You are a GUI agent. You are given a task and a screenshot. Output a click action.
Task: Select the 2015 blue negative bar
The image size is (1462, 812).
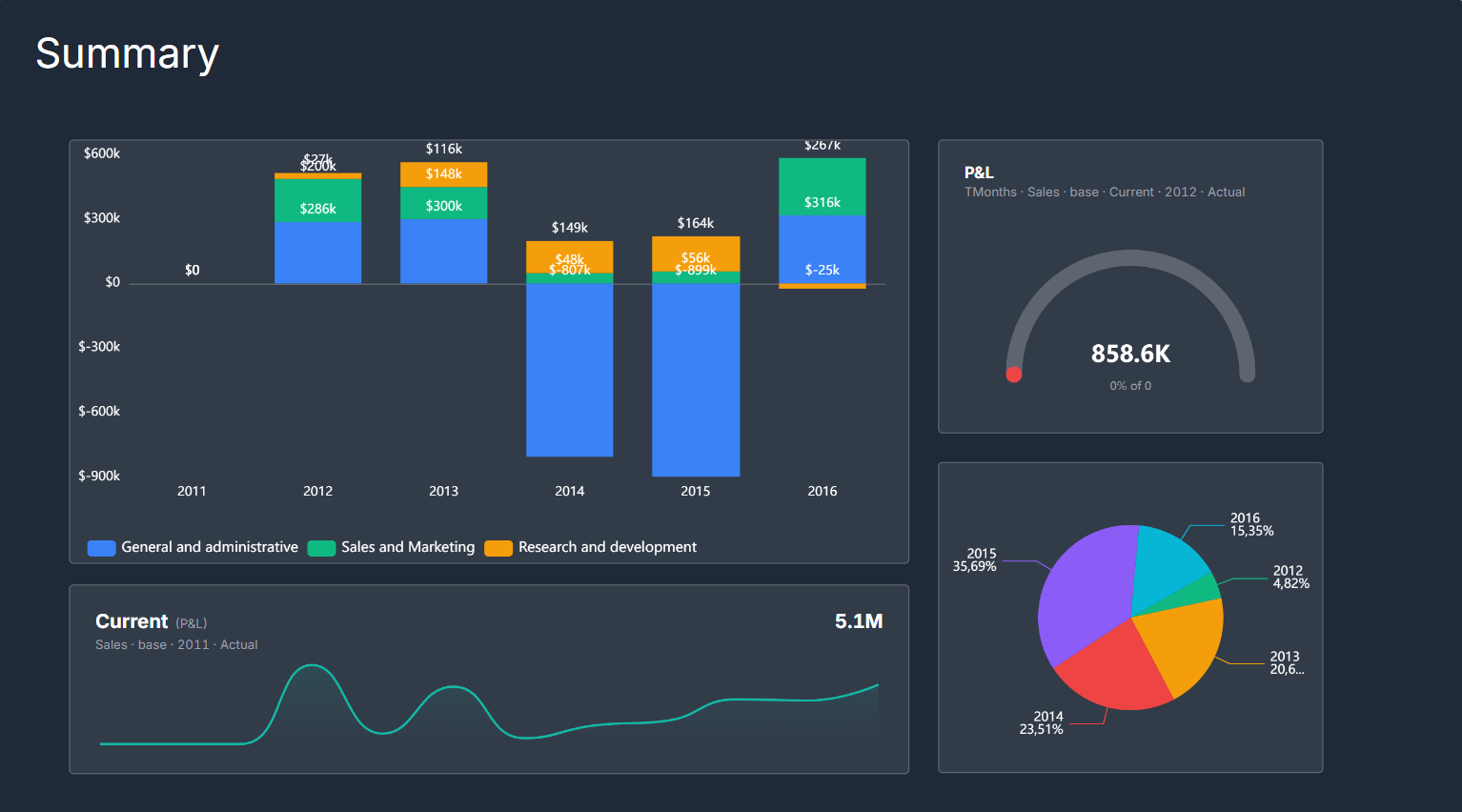tap(696, 380)
